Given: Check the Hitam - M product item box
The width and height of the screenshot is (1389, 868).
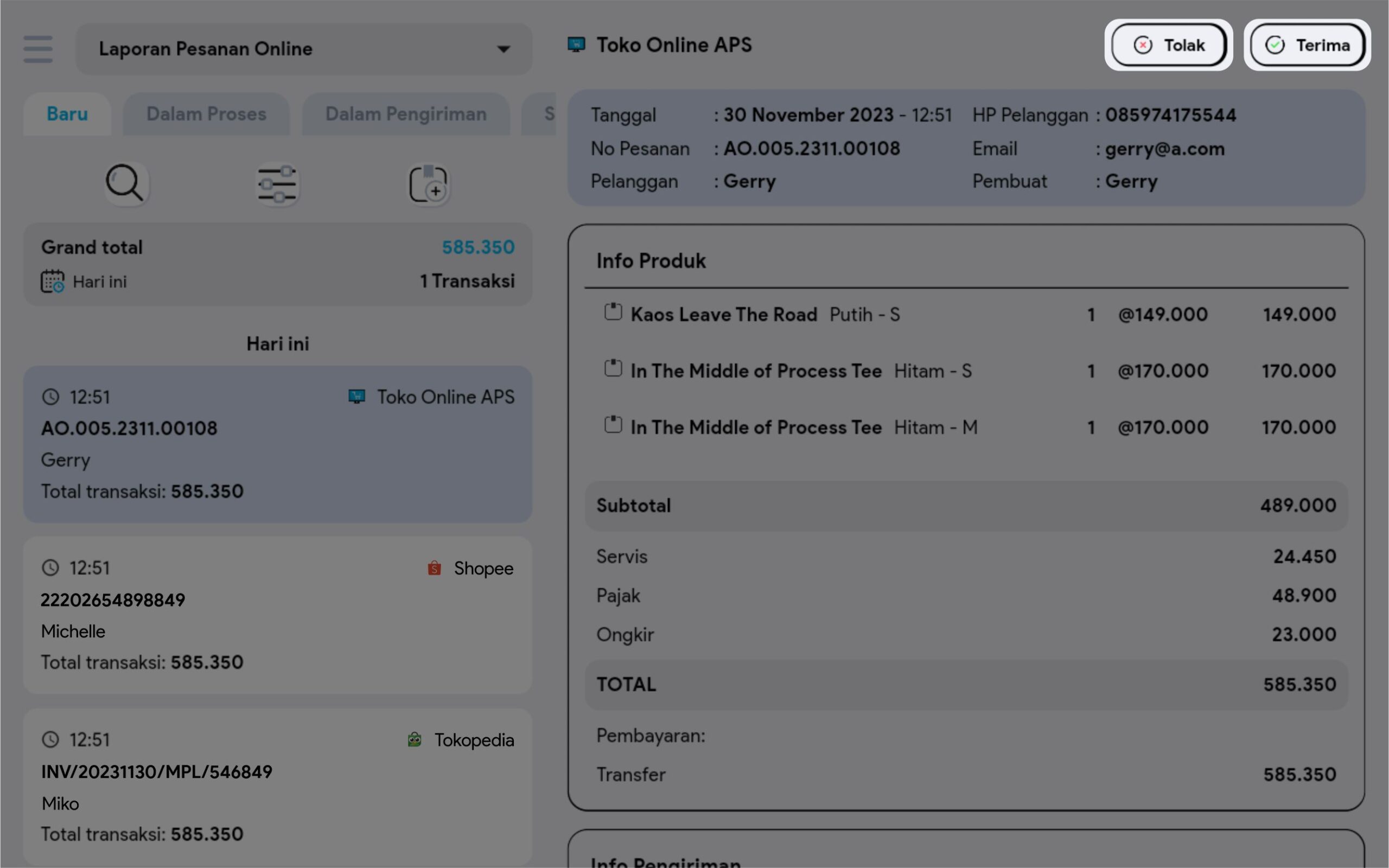Looking at the screenshot, I should (x=613, y=425).
